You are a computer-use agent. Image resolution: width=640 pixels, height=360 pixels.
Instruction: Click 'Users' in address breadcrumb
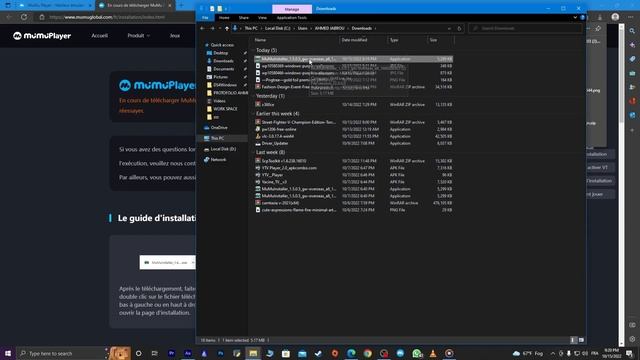(302, 29)
